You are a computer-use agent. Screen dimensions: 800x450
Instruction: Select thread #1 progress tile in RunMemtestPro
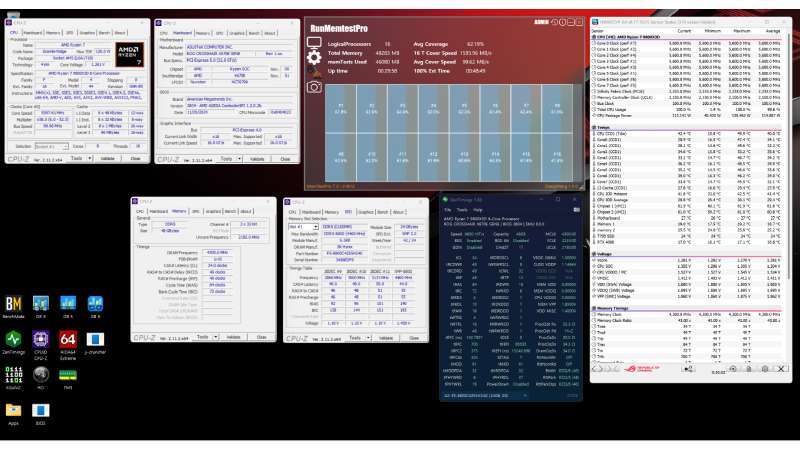pos(340,109)
